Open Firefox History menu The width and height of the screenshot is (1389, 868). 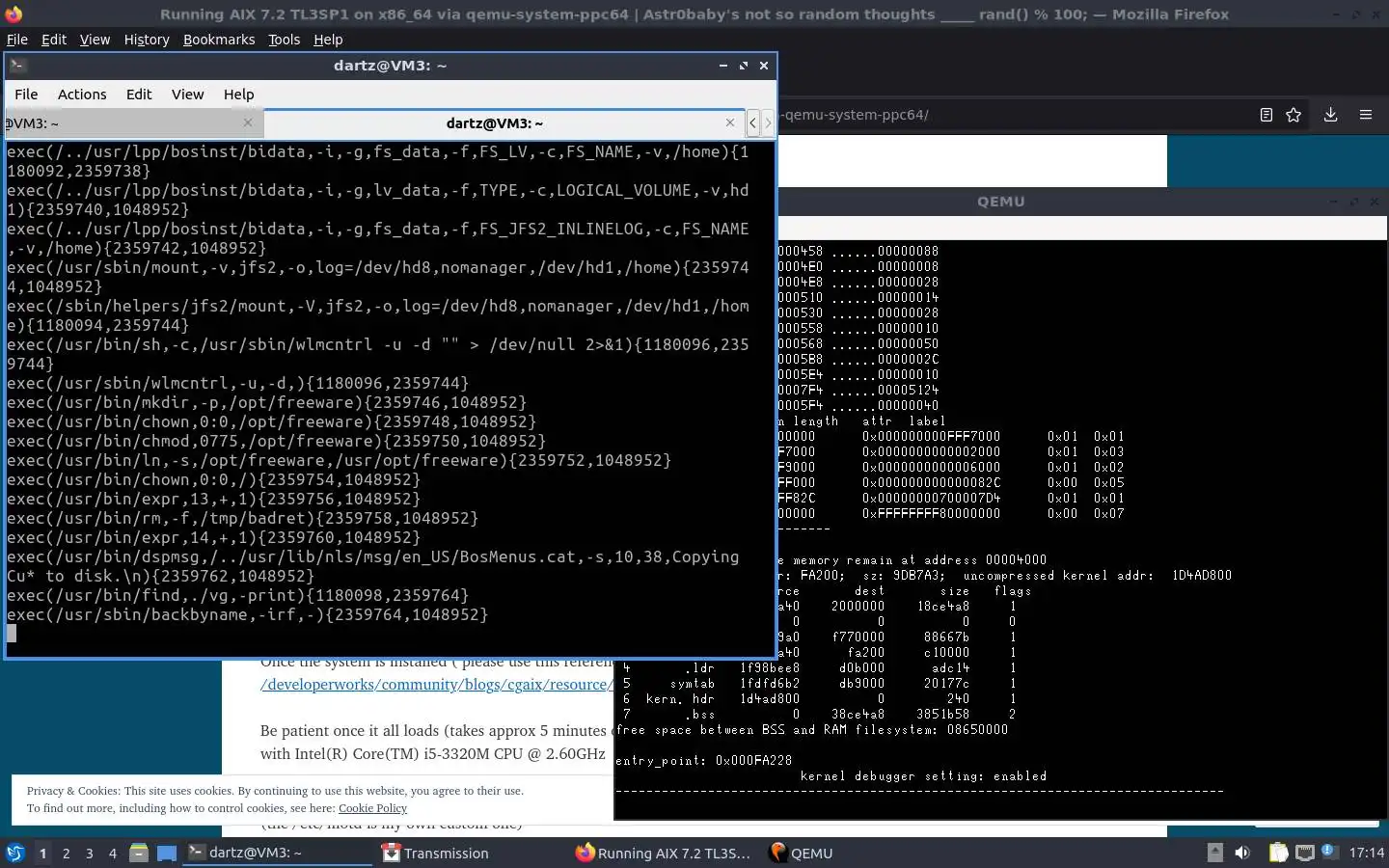point(147,40)
